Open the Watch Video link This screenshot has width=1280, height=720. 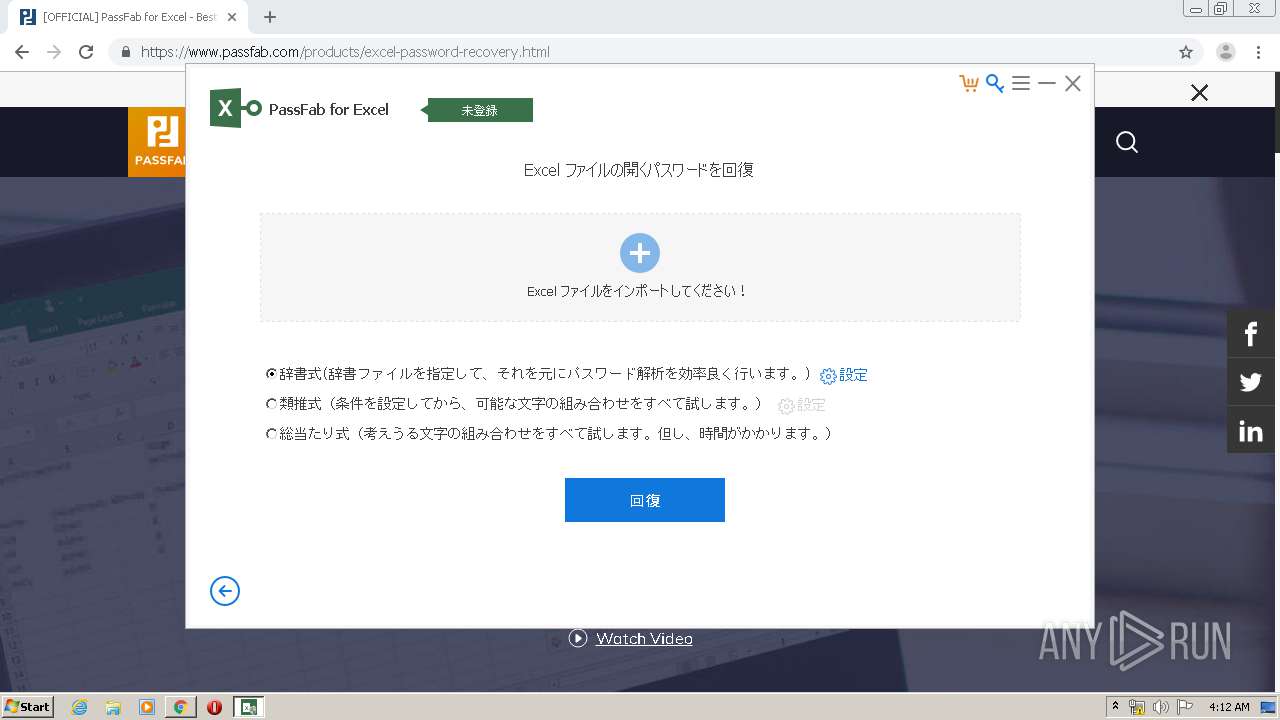pos(644,638)
